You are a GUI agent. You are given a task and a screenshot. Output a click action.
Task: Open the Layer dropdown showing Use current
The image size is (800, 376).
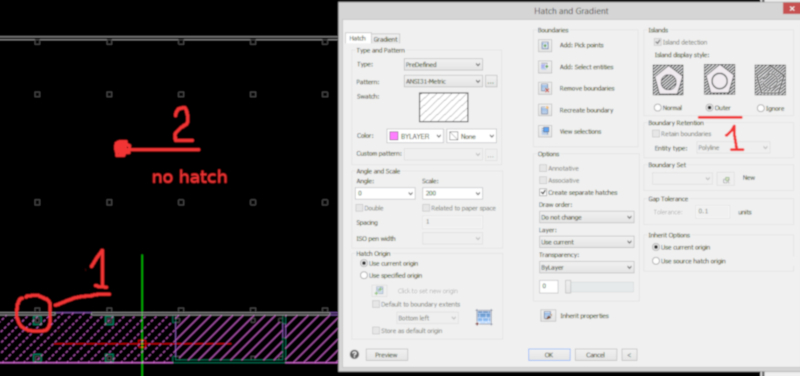[586, 242]
